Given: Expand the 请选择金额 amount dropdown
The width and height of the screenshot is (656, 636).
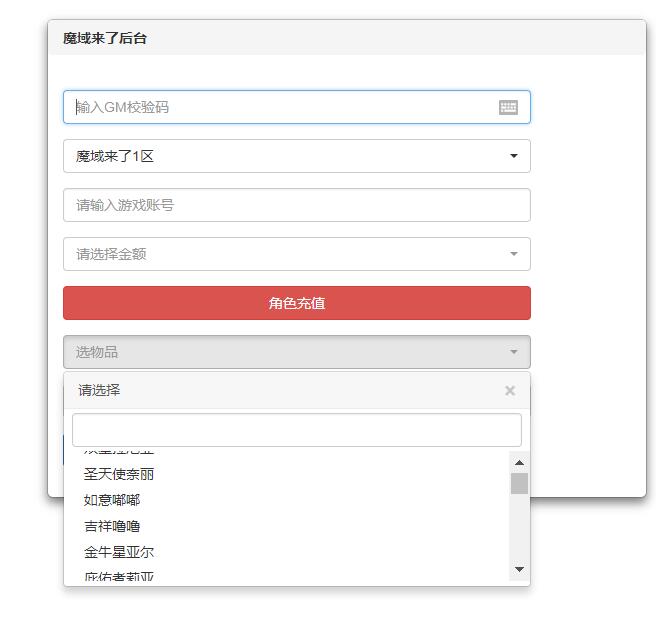Looking at the screenshot, I should click(296, 254).
